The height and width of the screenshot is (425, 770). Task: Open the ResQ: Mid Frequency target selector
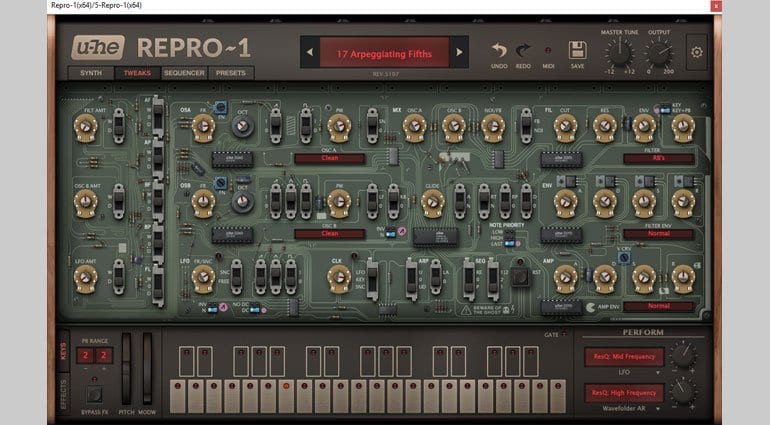tap(624, 357)
